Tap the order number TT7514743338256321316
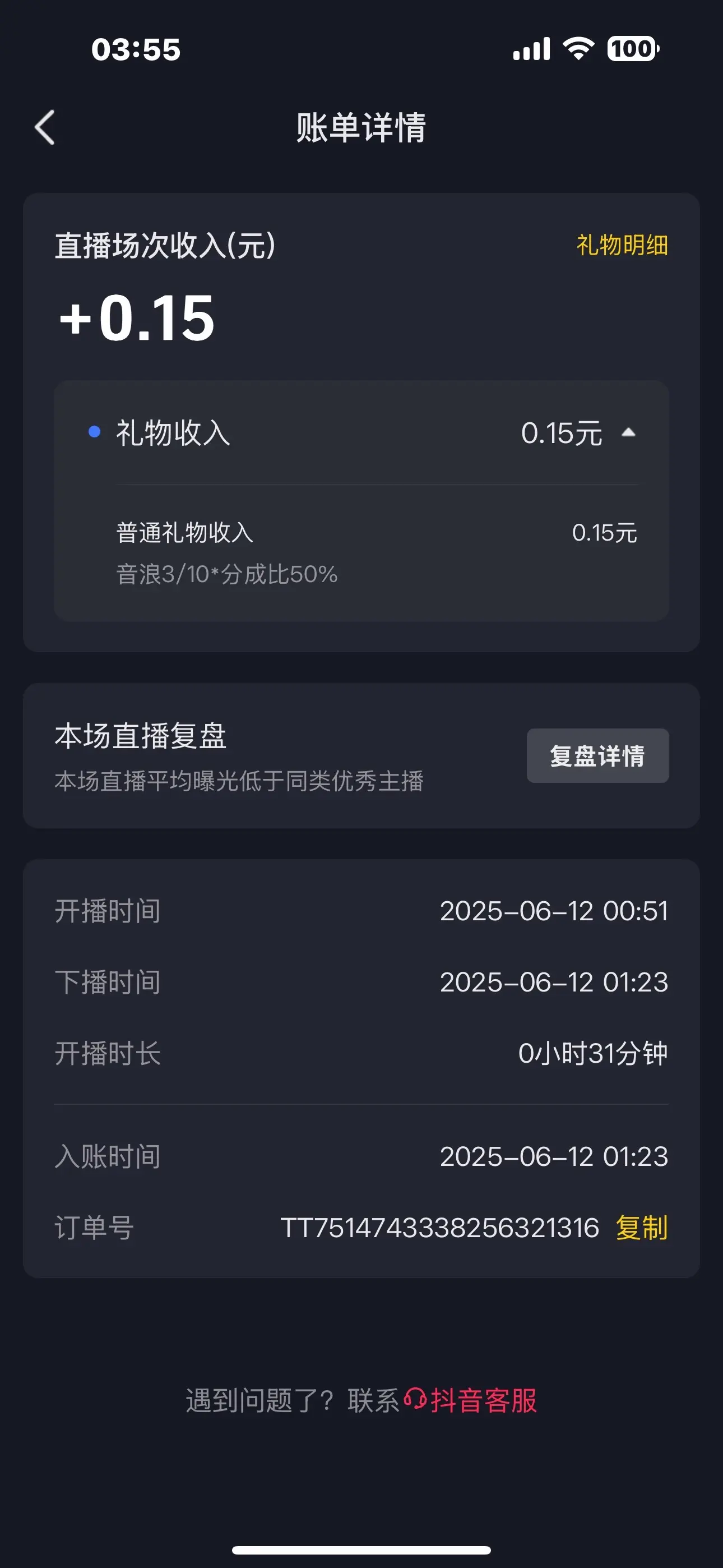This screenshot has height=1568, width=723. point(440,1228)
